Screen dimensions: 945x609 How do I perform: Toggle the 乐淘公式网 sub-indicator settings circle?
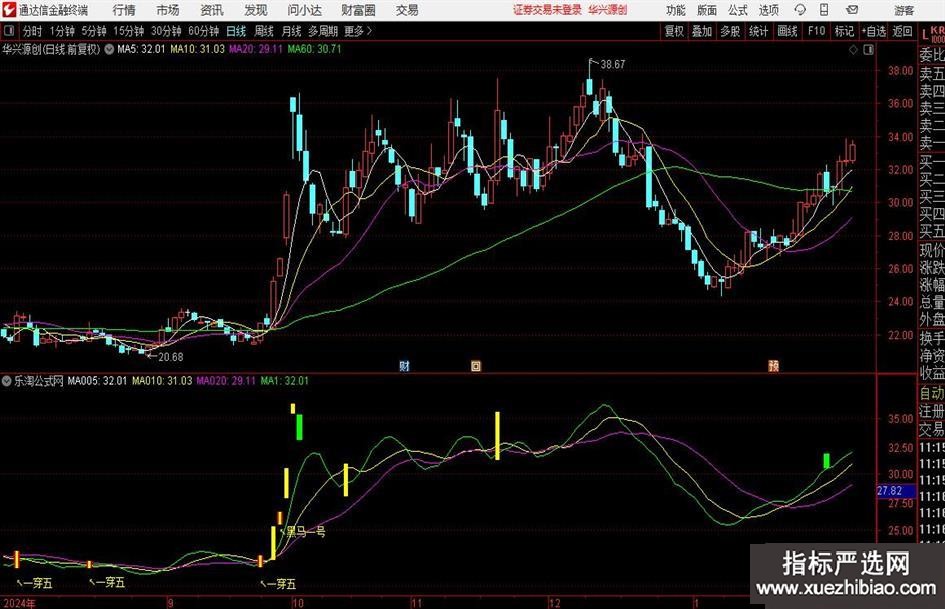point(7,381)
